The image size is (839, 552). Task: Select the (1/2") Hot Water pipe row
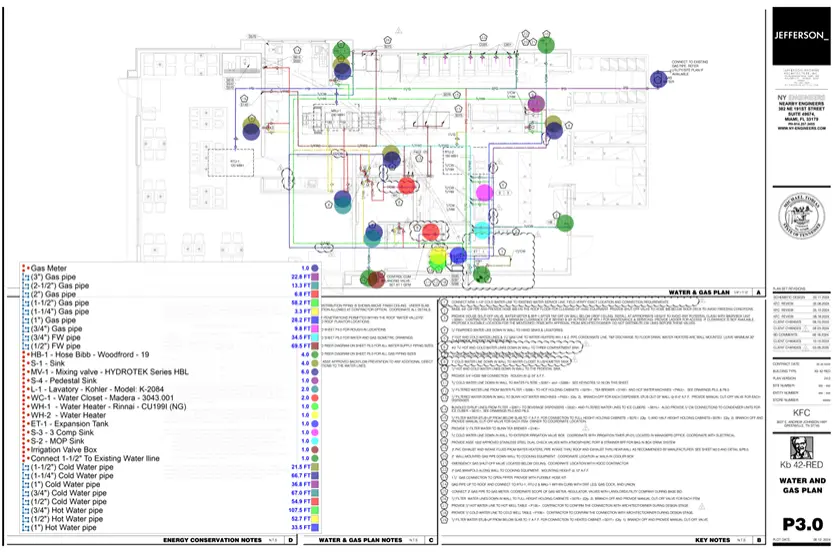[x=170, y=519]
